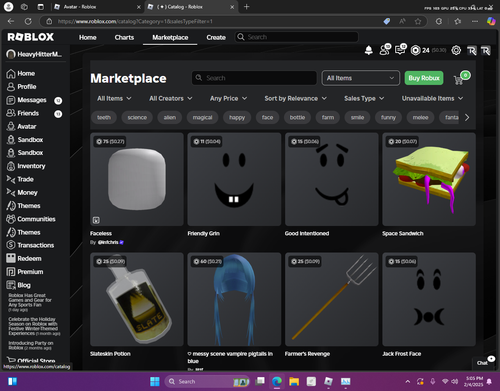
Task: Click the Windows Start button
Action: (155, 381)
